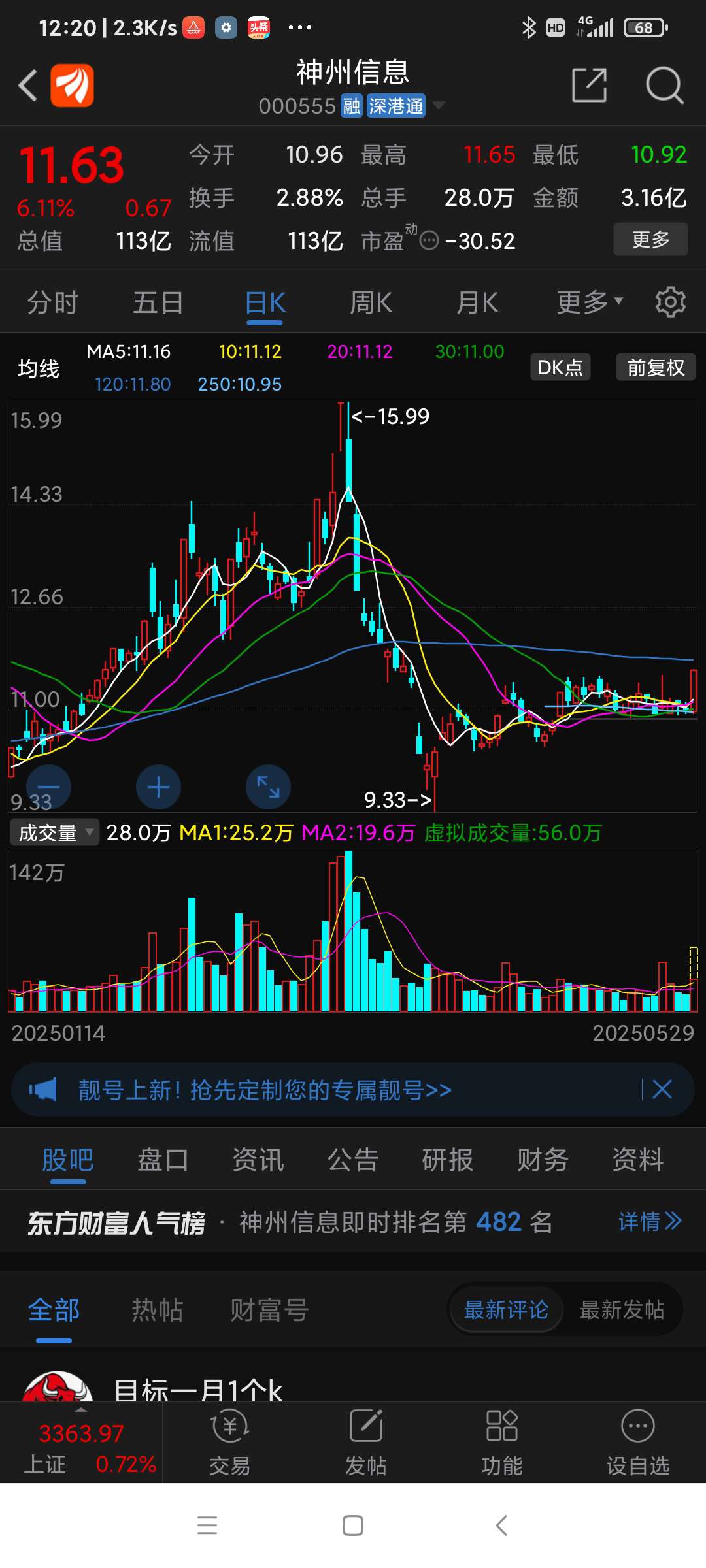706x1568 pixels.
Task: Tap the 融 margin badge
Action: tap(352, 106)
